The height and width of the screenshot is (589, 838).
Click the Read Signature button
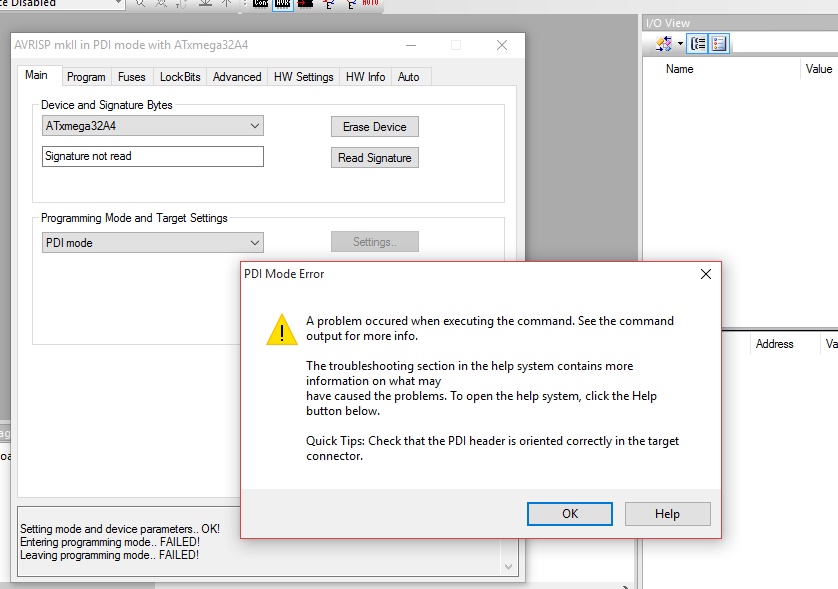tap(374, 158)
